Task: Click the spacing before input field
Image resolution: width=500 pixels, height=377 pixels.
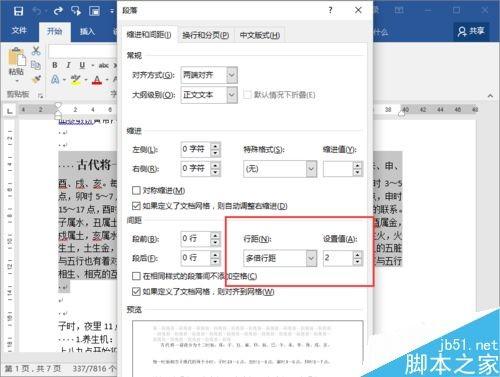Action: 196,239
